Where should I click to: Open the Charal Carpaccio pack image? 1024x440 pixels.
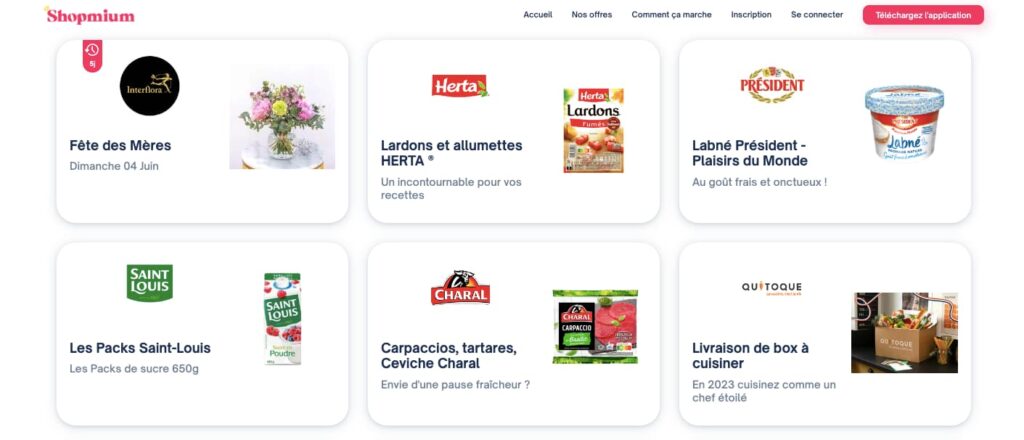595,326
